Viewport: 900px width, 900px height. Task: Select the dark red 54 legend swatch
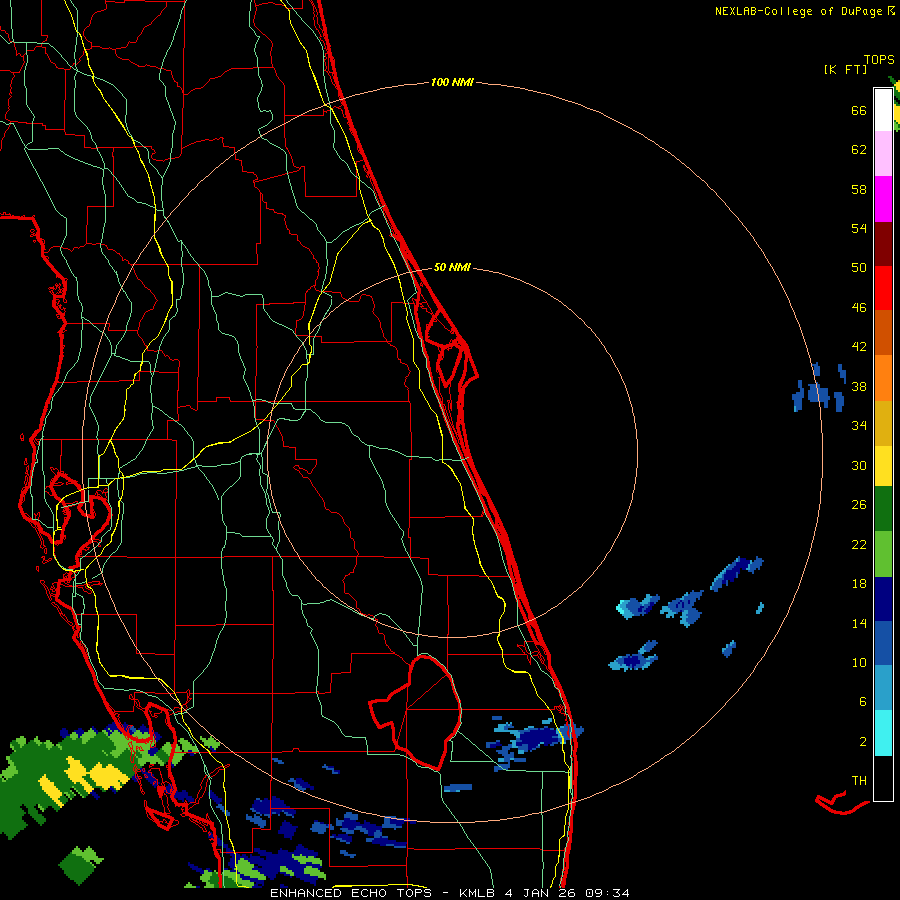click(883, 243)
